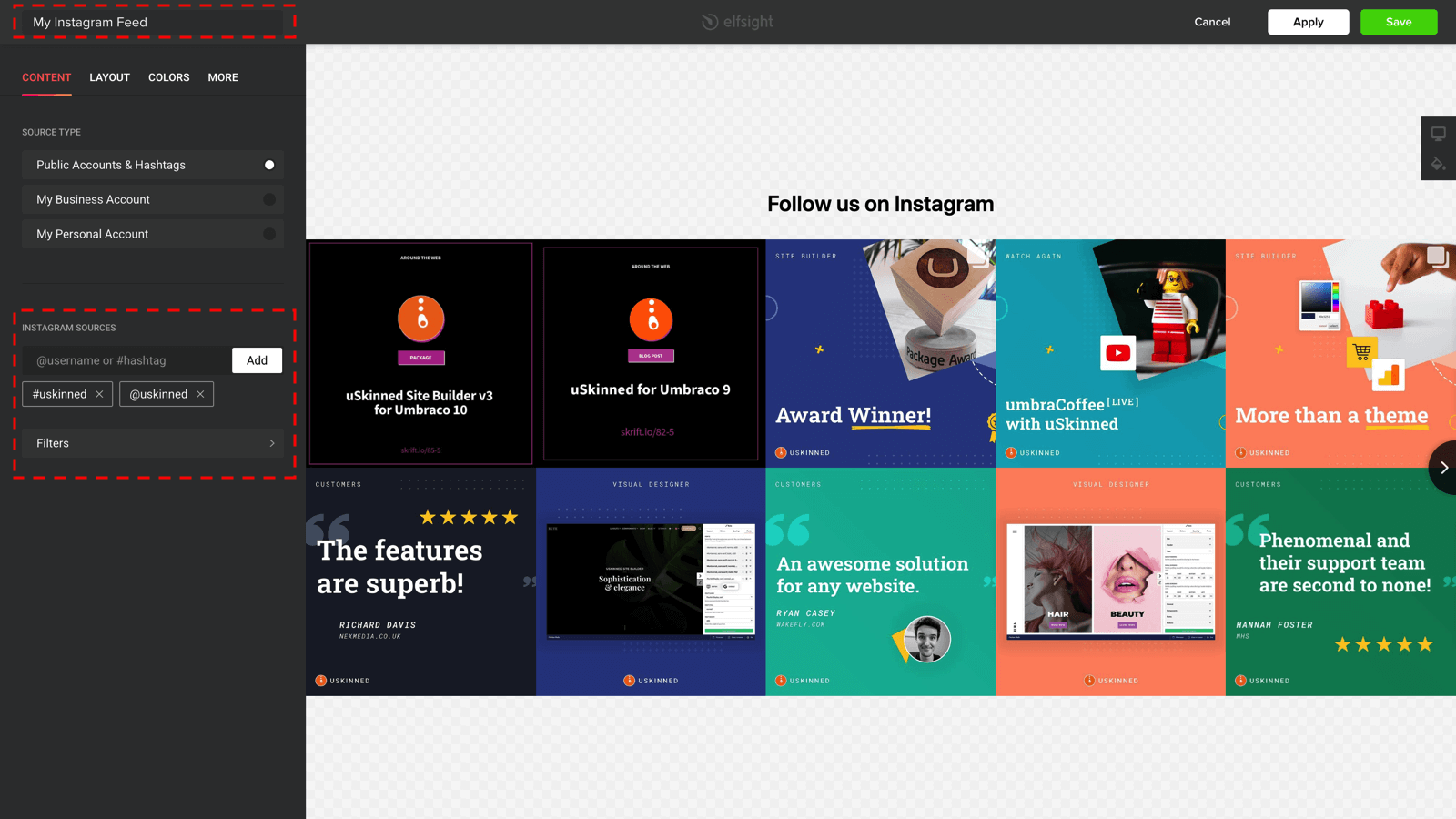Click the next arrow on the feed carousel

click(1443, 468)
